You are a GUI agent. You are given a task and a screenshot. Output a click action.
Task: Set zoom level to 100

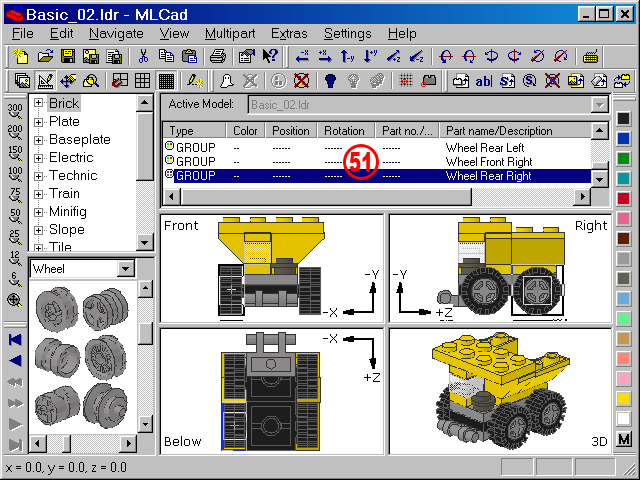point(15,174)
